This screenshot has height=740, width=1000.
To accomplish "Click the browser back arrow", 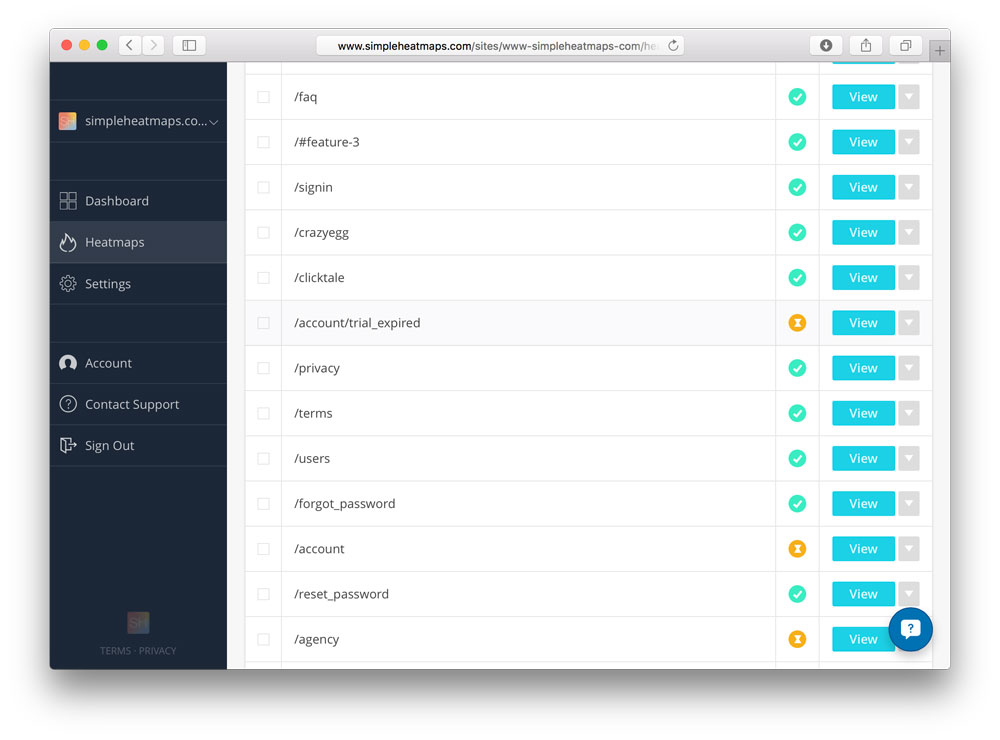I will [x=129, y=45].
